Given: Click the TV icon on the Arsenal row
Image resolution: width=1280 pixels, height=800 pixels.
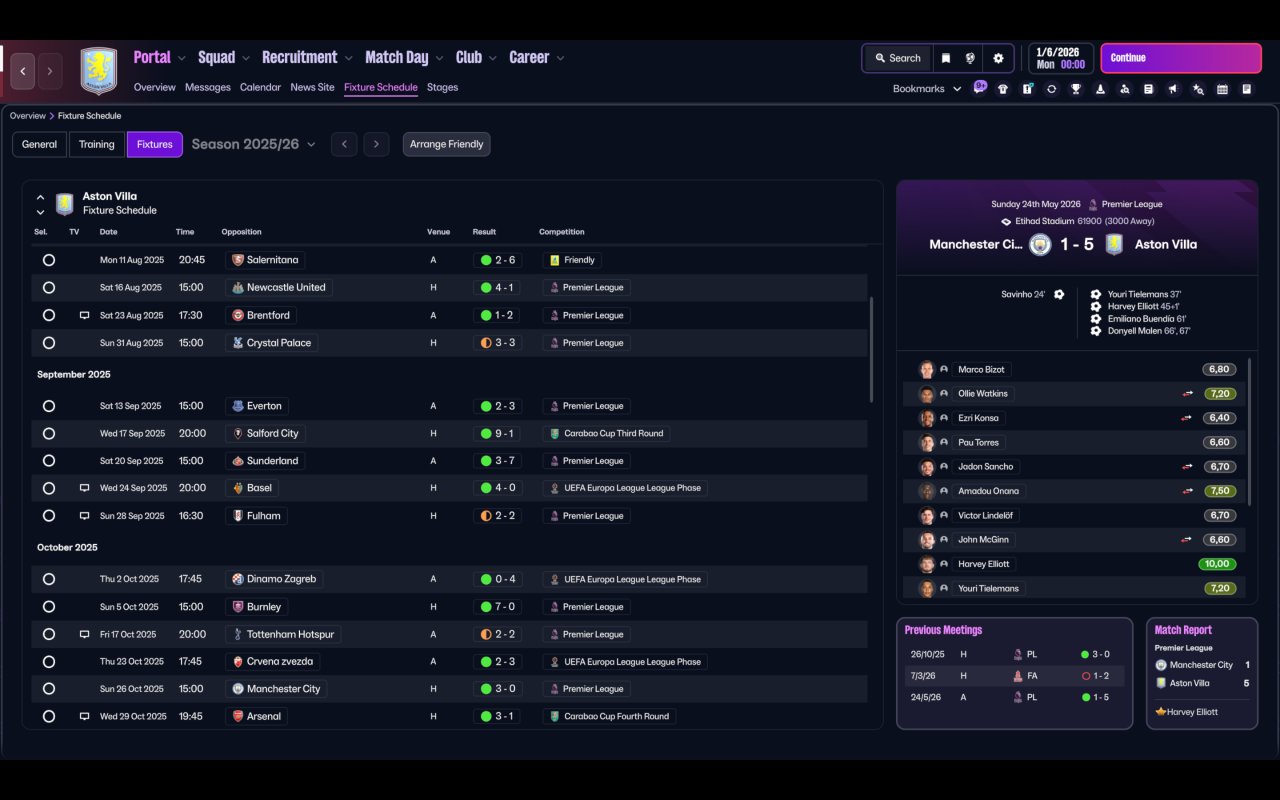Looking at the screenshot, I should pos(84,716).
